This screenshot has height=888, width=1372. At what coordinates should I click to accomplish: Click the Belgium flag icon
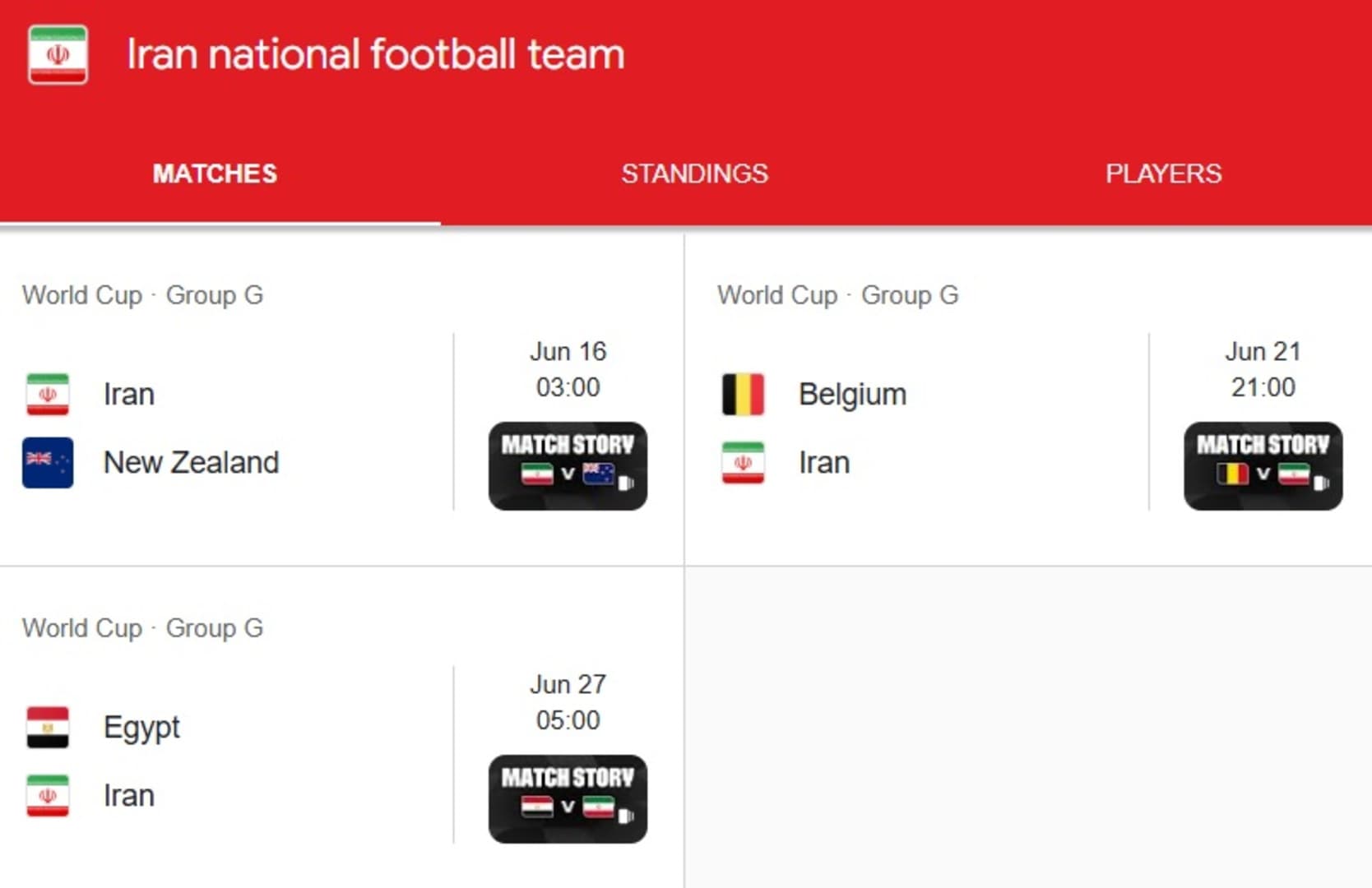pos(743,394)
